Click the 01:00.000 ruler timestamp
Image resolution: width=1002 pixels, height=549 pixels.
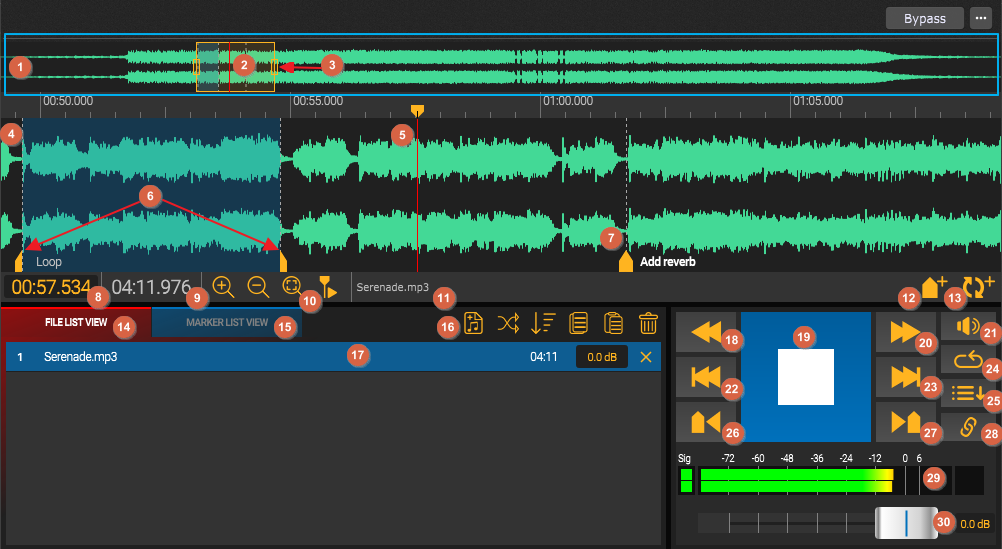(568, 101)
